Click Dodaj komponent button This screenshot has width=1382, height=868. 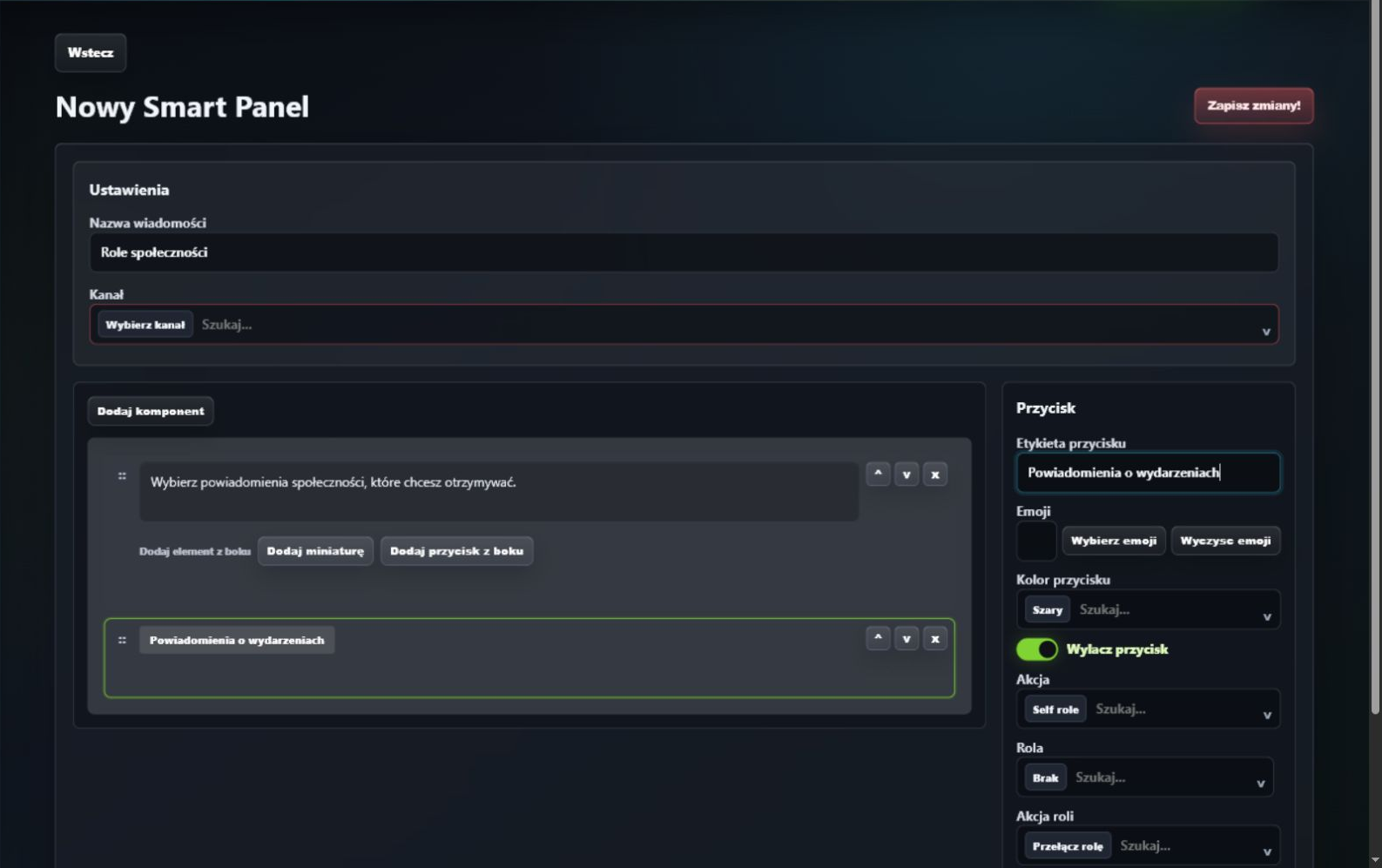click(151, 411)
